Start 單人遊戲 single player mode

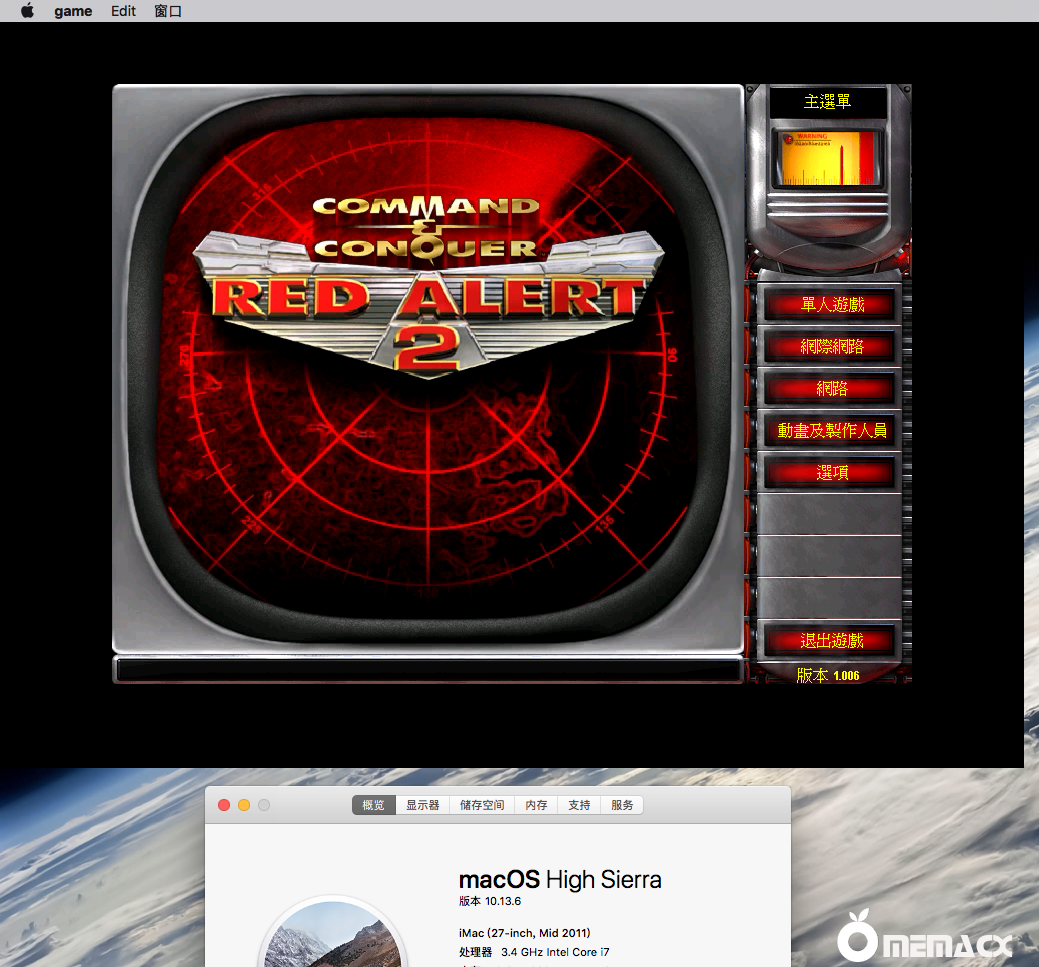(831, 305)
